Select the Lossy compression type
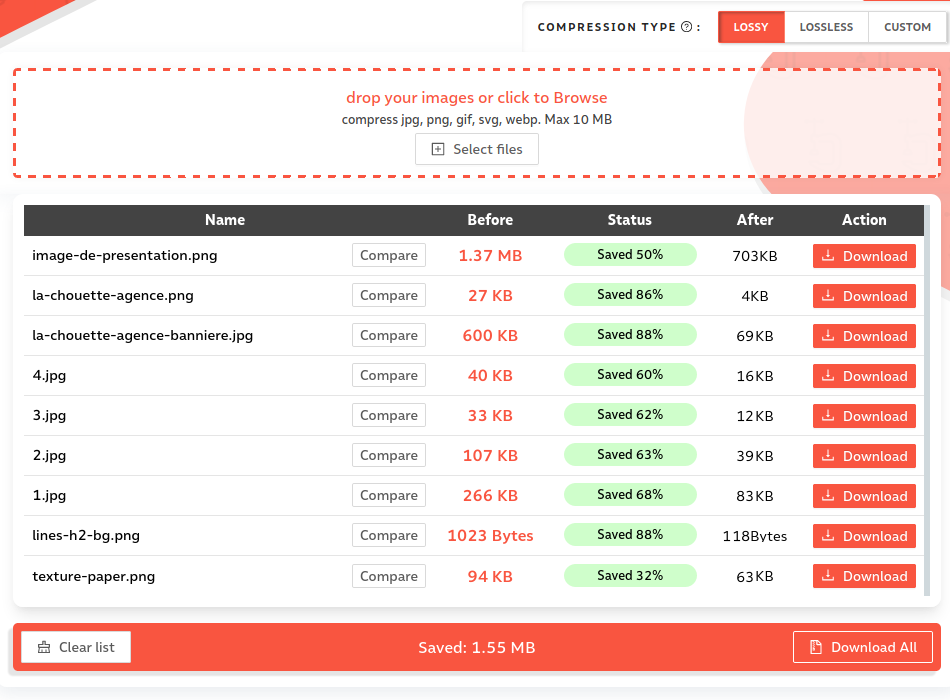The height and width of the screenshot is (700, 950). pos(751,27)
